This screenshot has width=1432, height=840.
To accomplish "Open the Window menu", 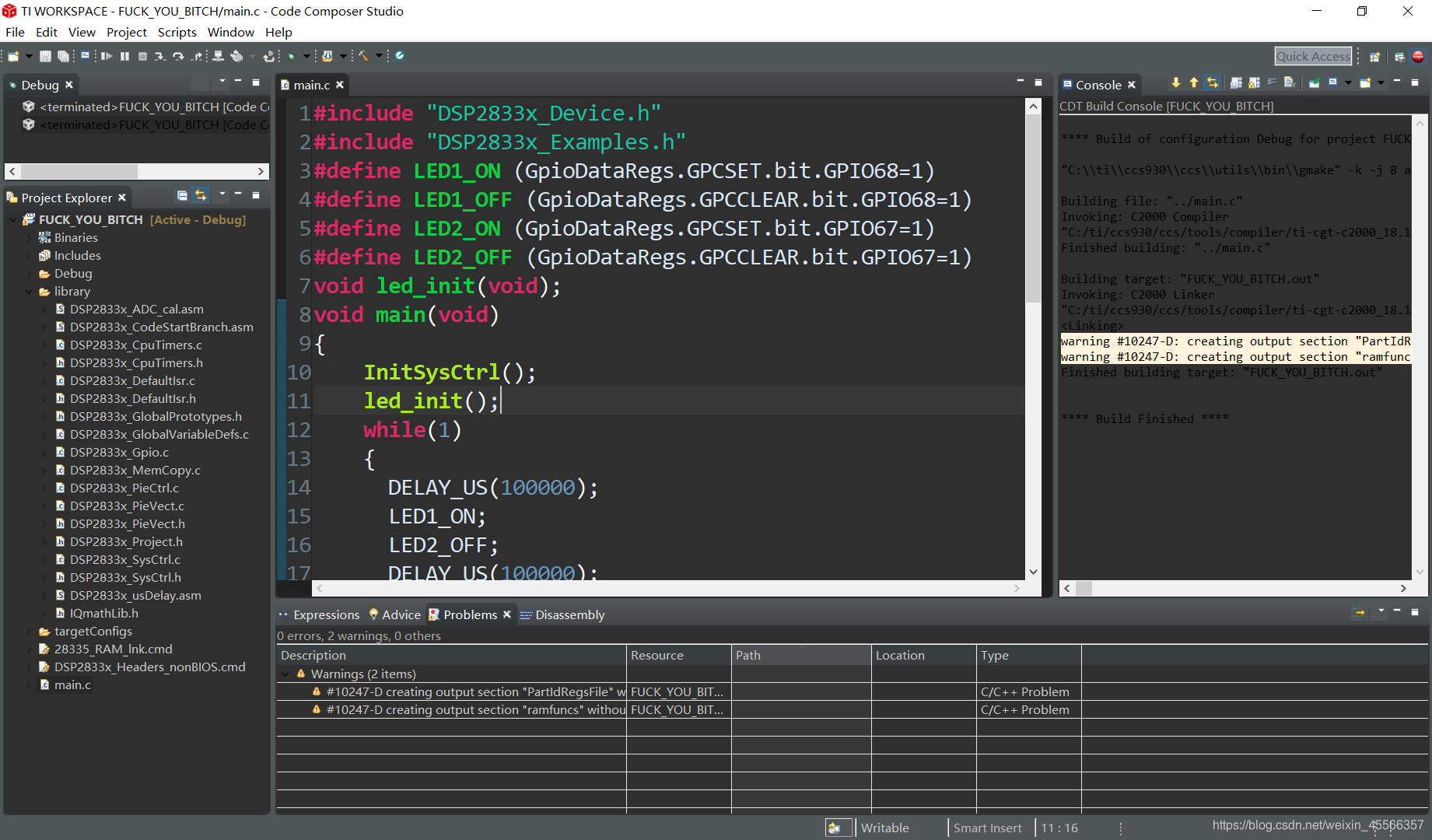I will [x=230, y=32].
